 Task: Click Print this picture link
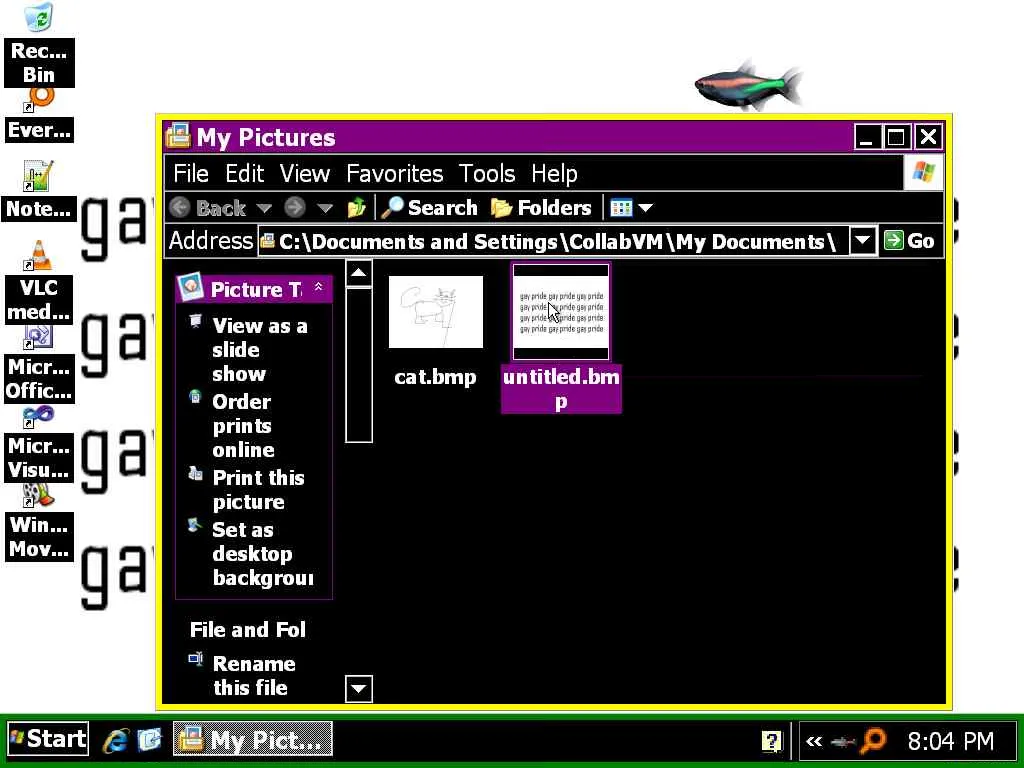258,489
